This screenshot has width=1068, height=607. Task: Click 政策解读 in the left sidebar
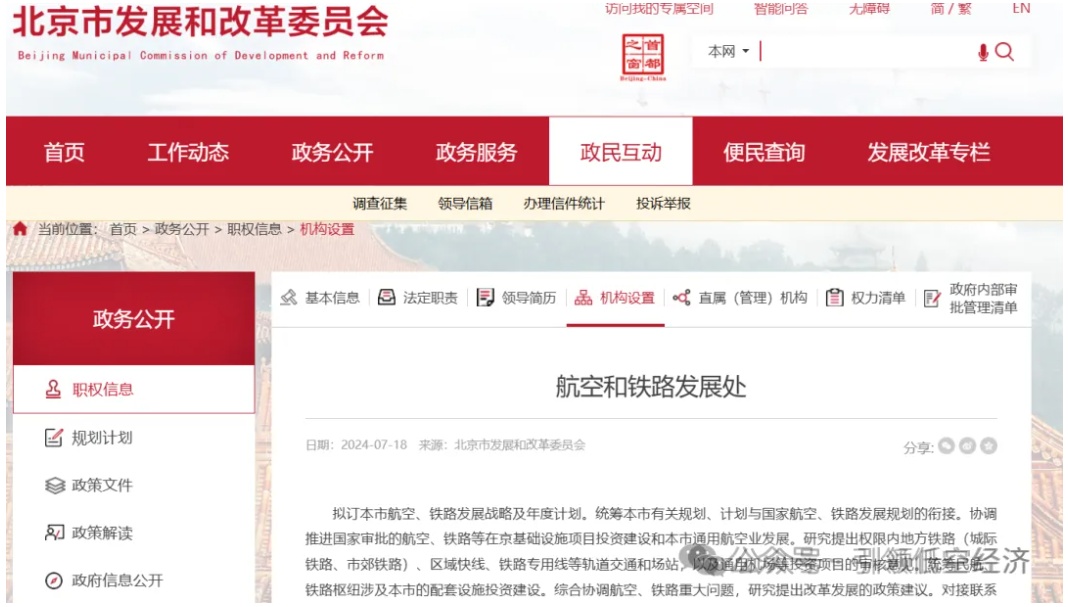101,533
